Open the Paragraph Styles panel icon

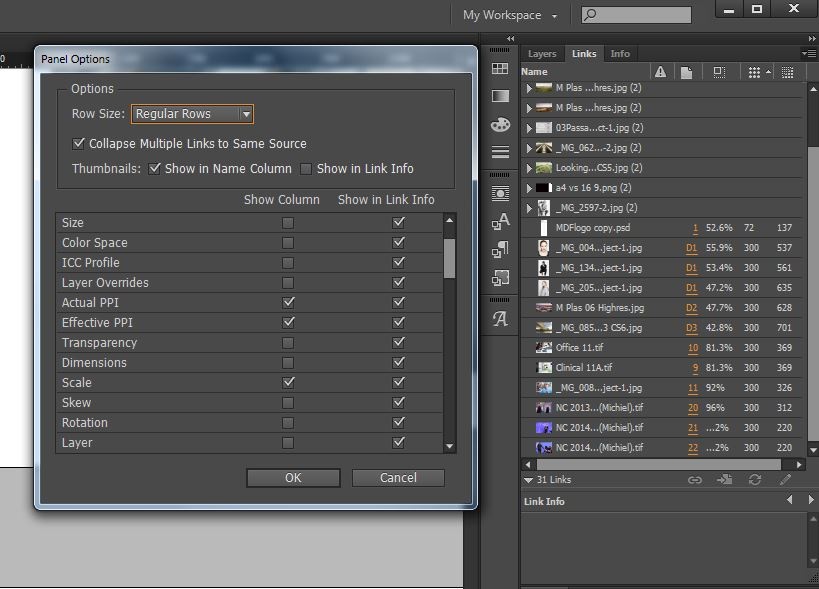coord(500,250)
